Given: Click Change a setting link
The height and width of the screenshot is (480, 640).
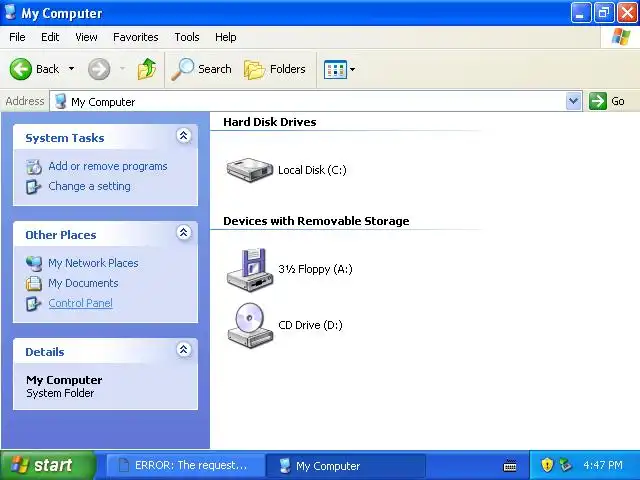Looking at the screenshot, I should 89,186.
